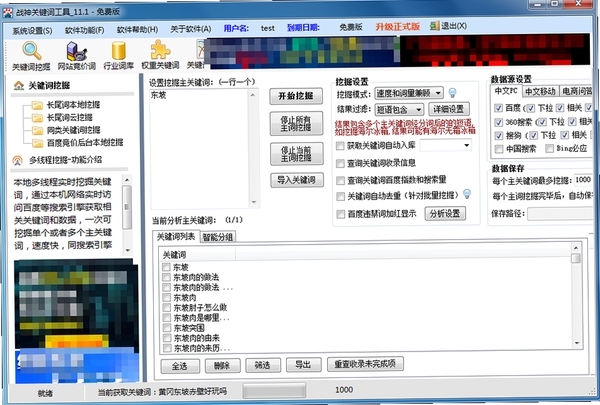Viewport: 600px width, 405px height.
Task: Open 详细设置 for result filtering
Action: pos(448,109)
